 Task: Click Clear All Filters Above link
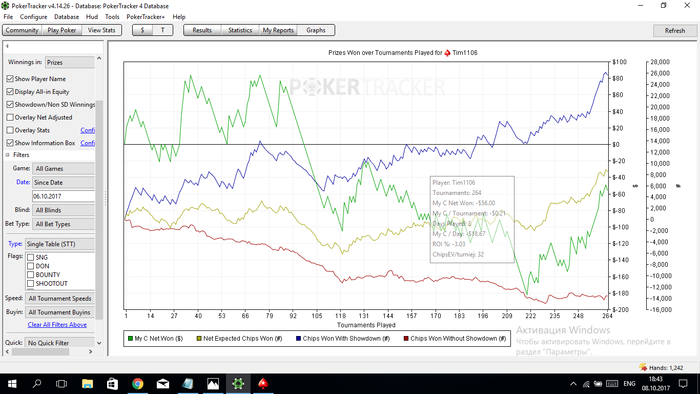57,325
